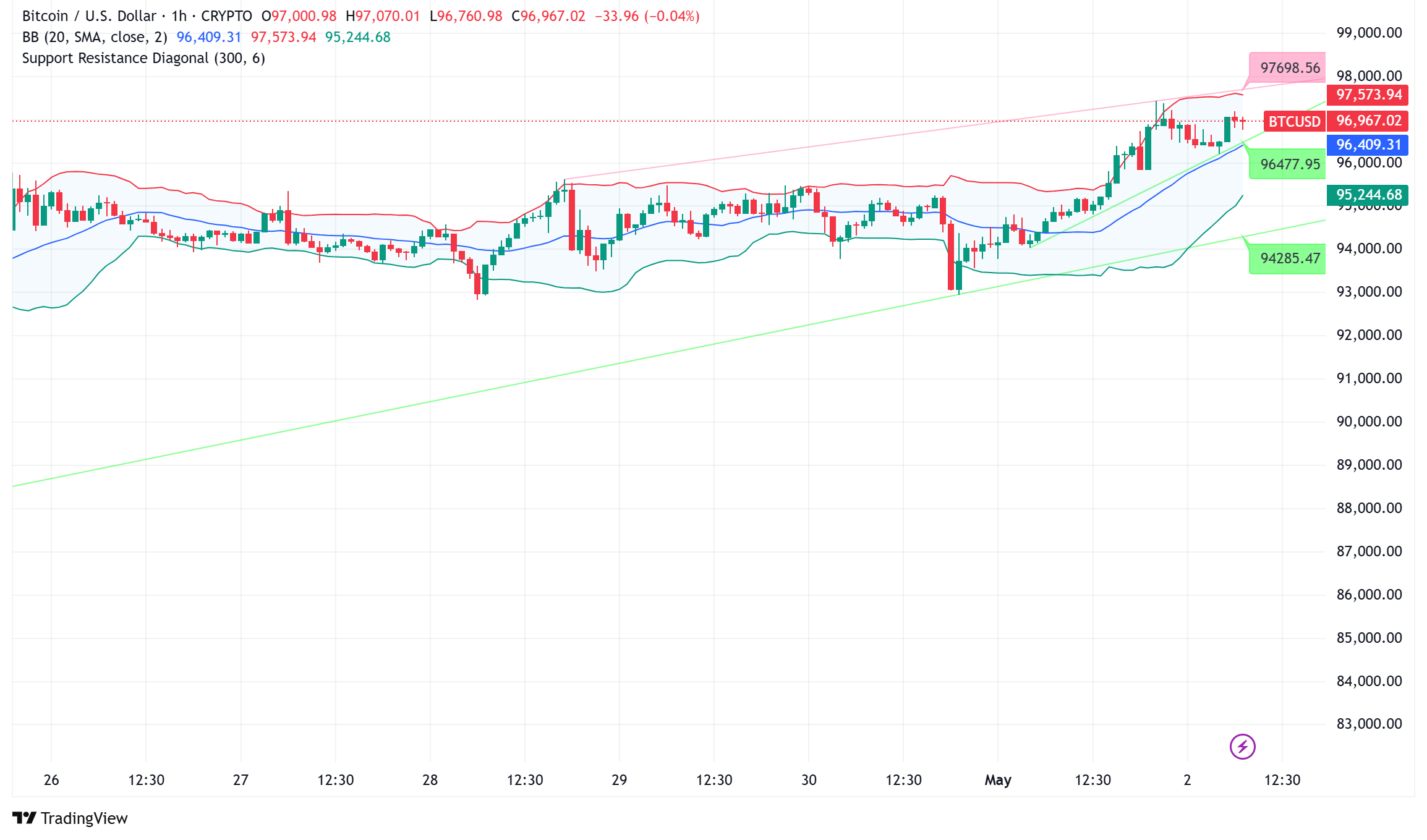Click the blue 96,409.31 BB basis value in legend

click(209, 37)
